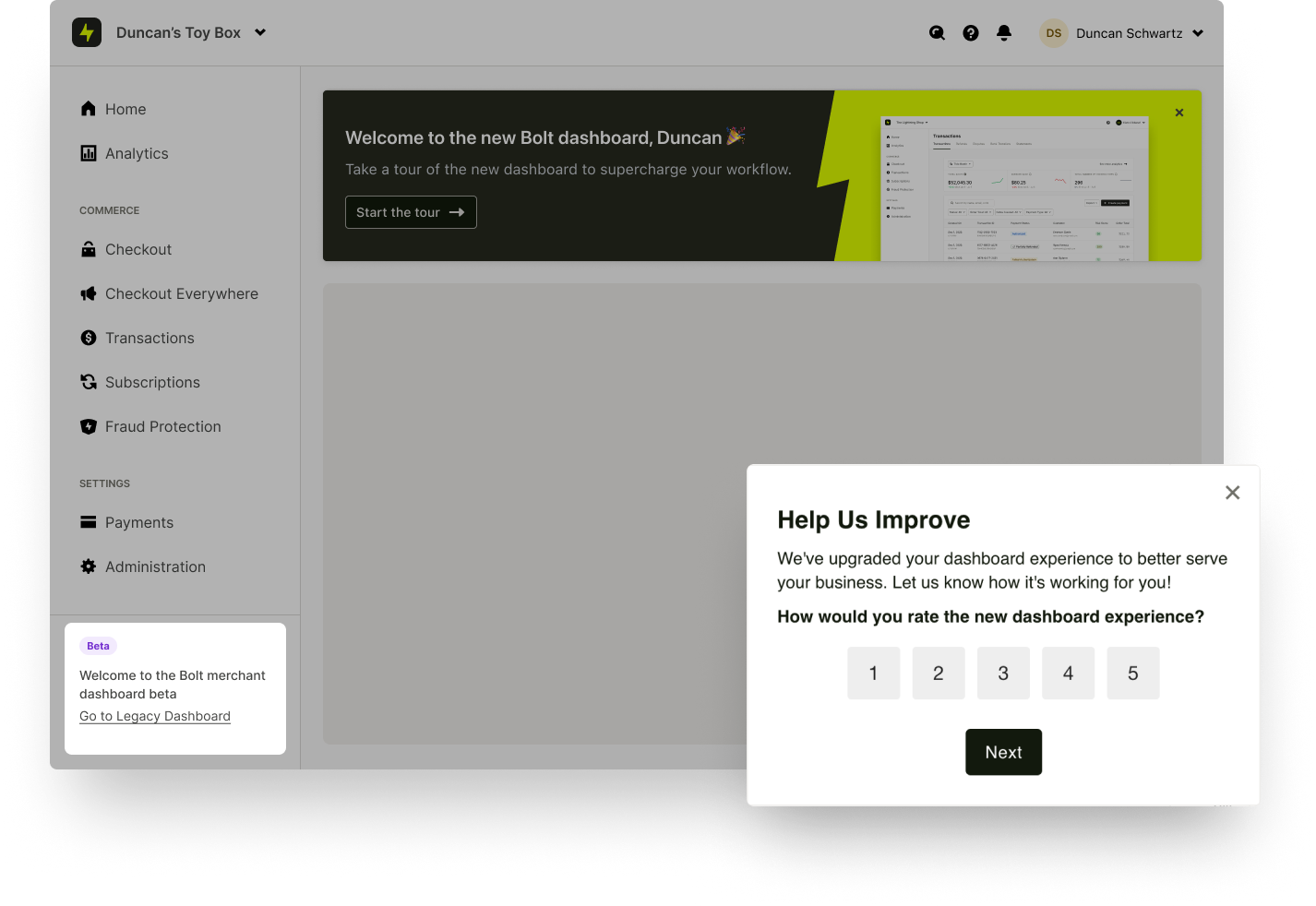Click the Home house icon
Image resolution: width=1316 pixels, height=906 pixels.
89,109
